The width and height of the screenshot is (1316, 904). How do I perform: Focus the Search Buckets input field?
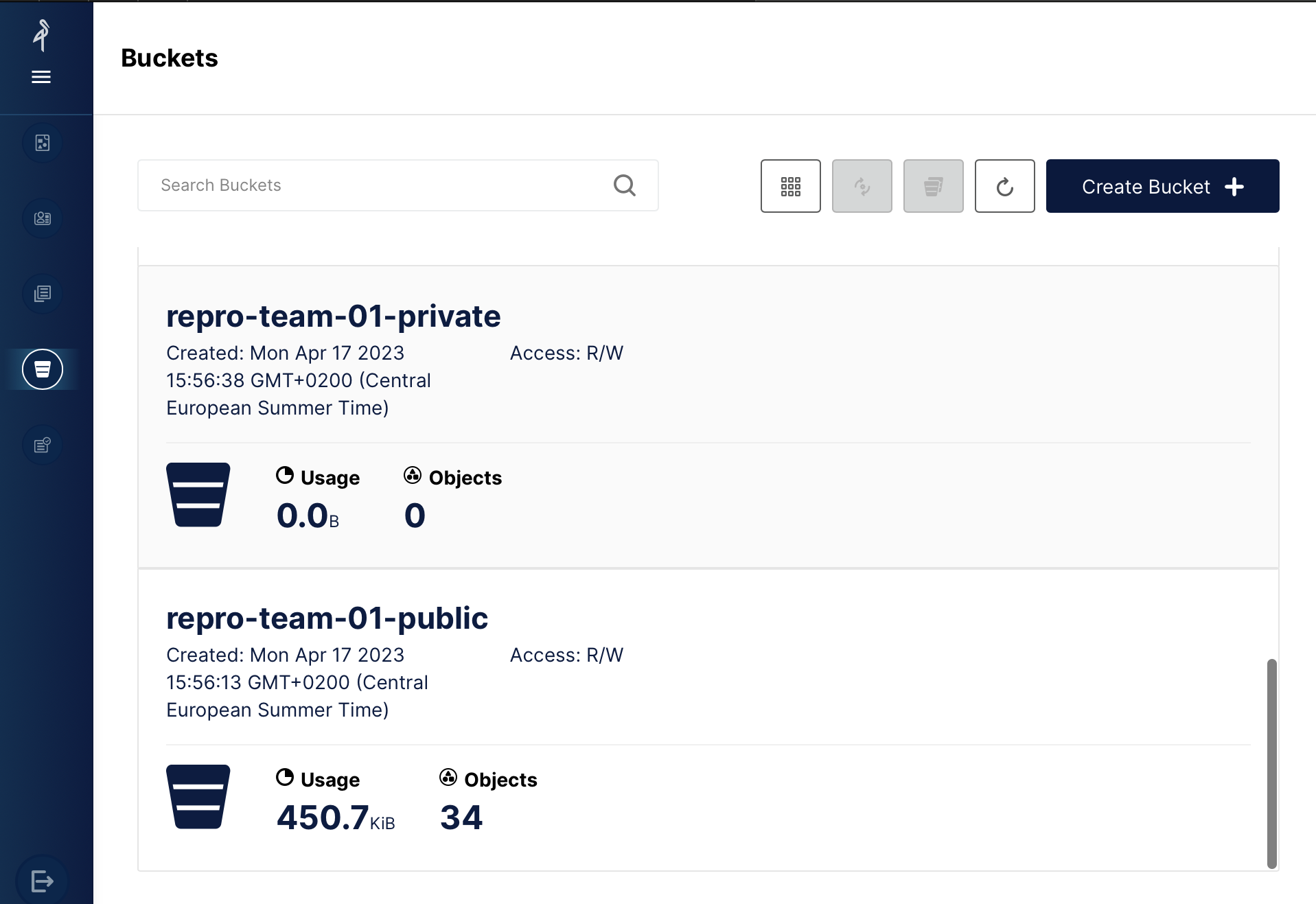(x=378, y=185)
